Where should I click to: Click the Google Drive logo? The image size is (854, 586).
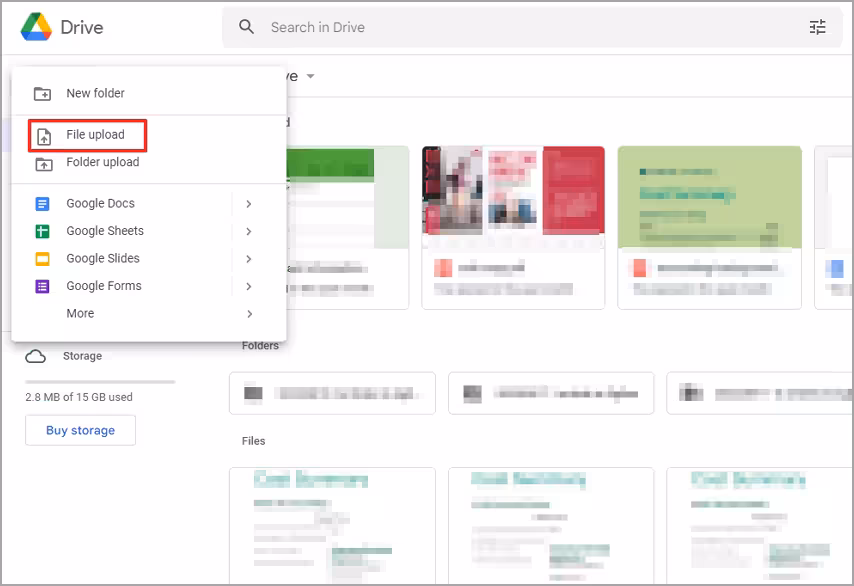click(36, 27)
